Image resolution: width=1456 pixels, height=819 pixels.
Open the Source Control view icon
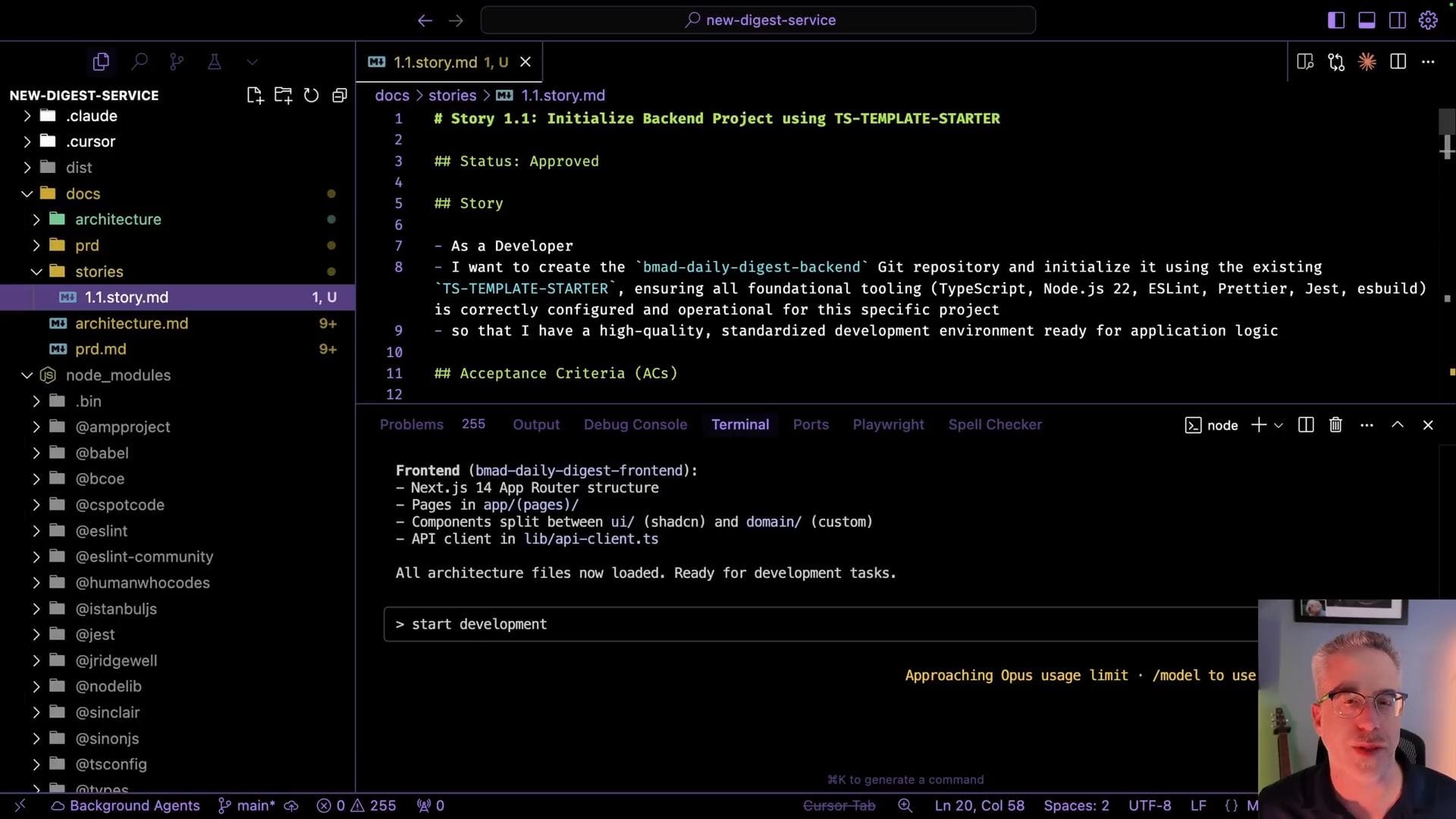[177, 62]
